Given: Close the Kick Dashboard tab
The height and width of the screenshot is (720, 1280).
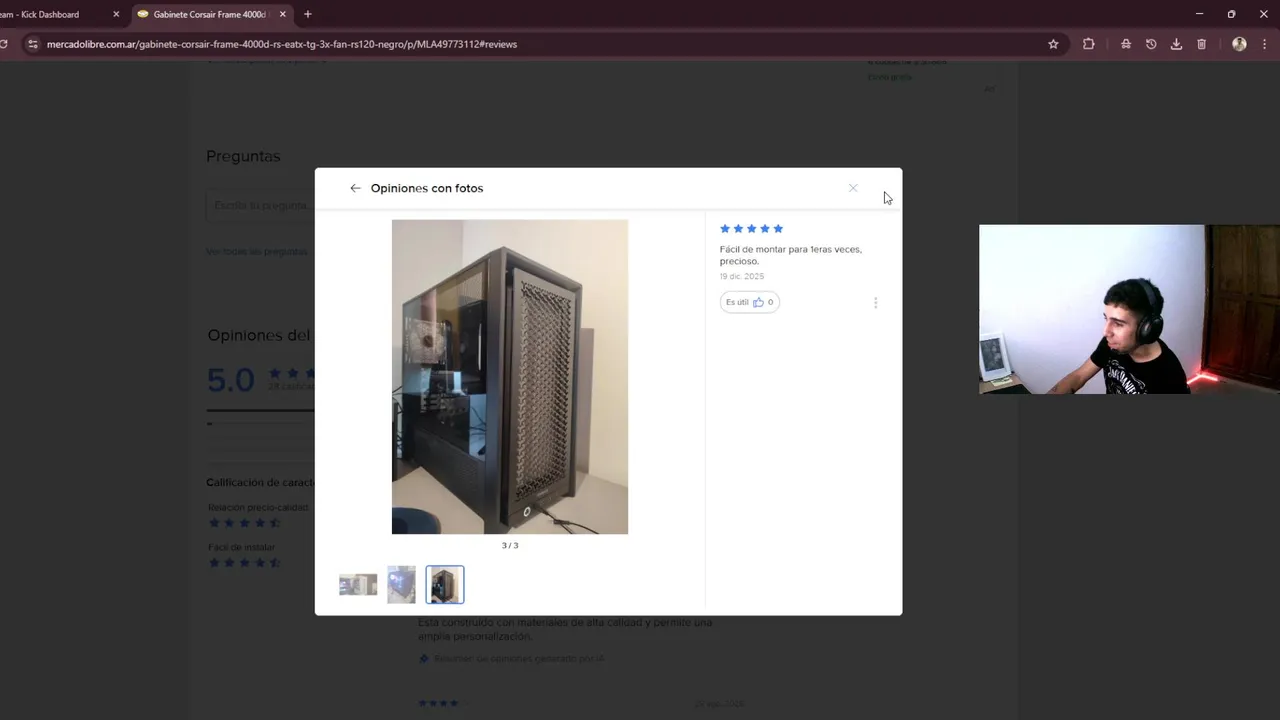Looking at the screenshot, I should click(116, 15).
